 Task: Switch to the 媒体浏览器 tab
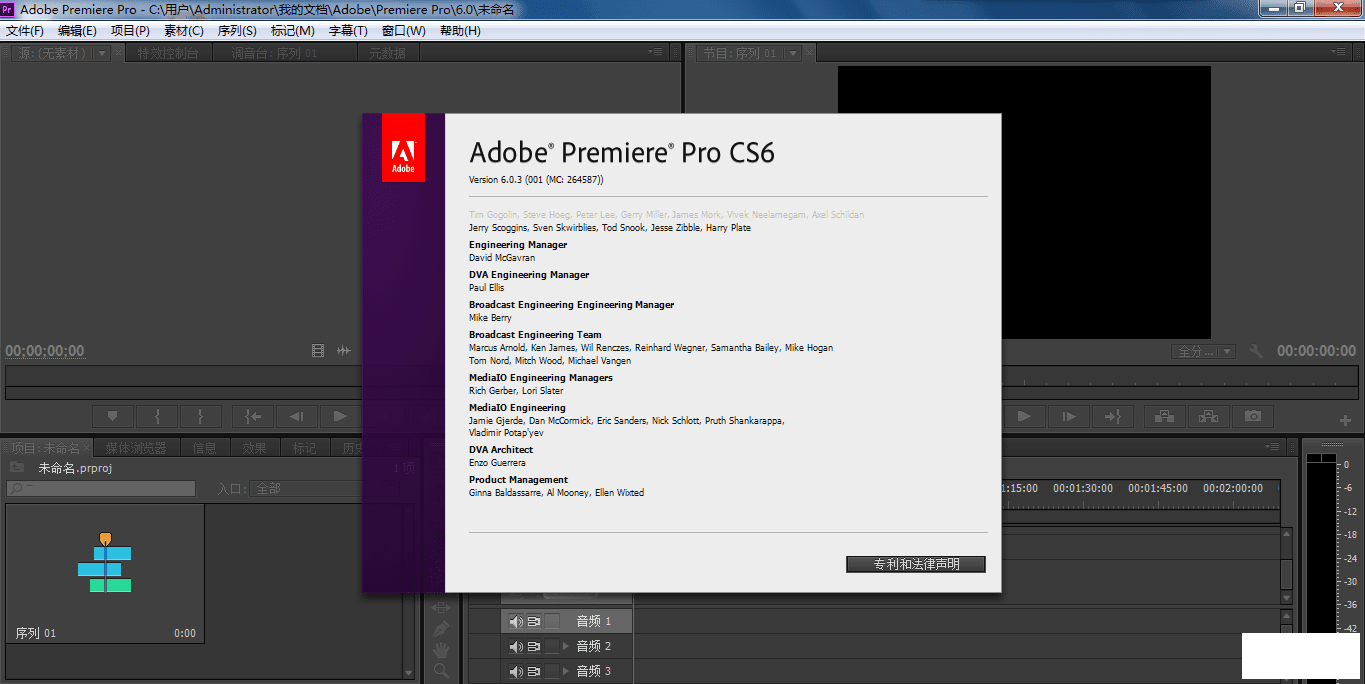137,448
